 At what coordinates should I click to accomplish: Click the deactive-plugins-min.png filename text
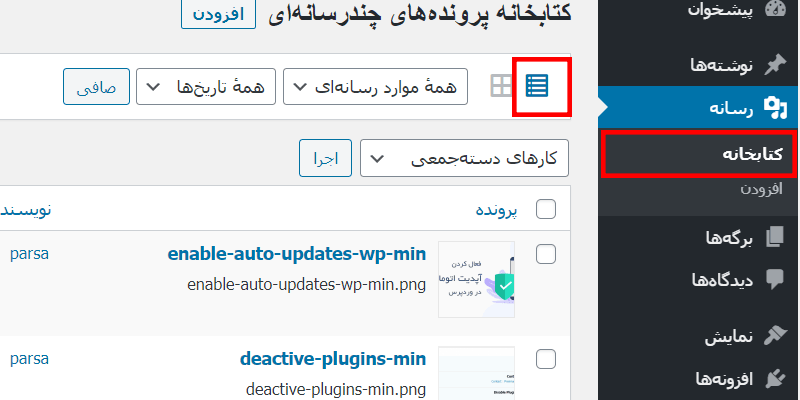point(336,390)
